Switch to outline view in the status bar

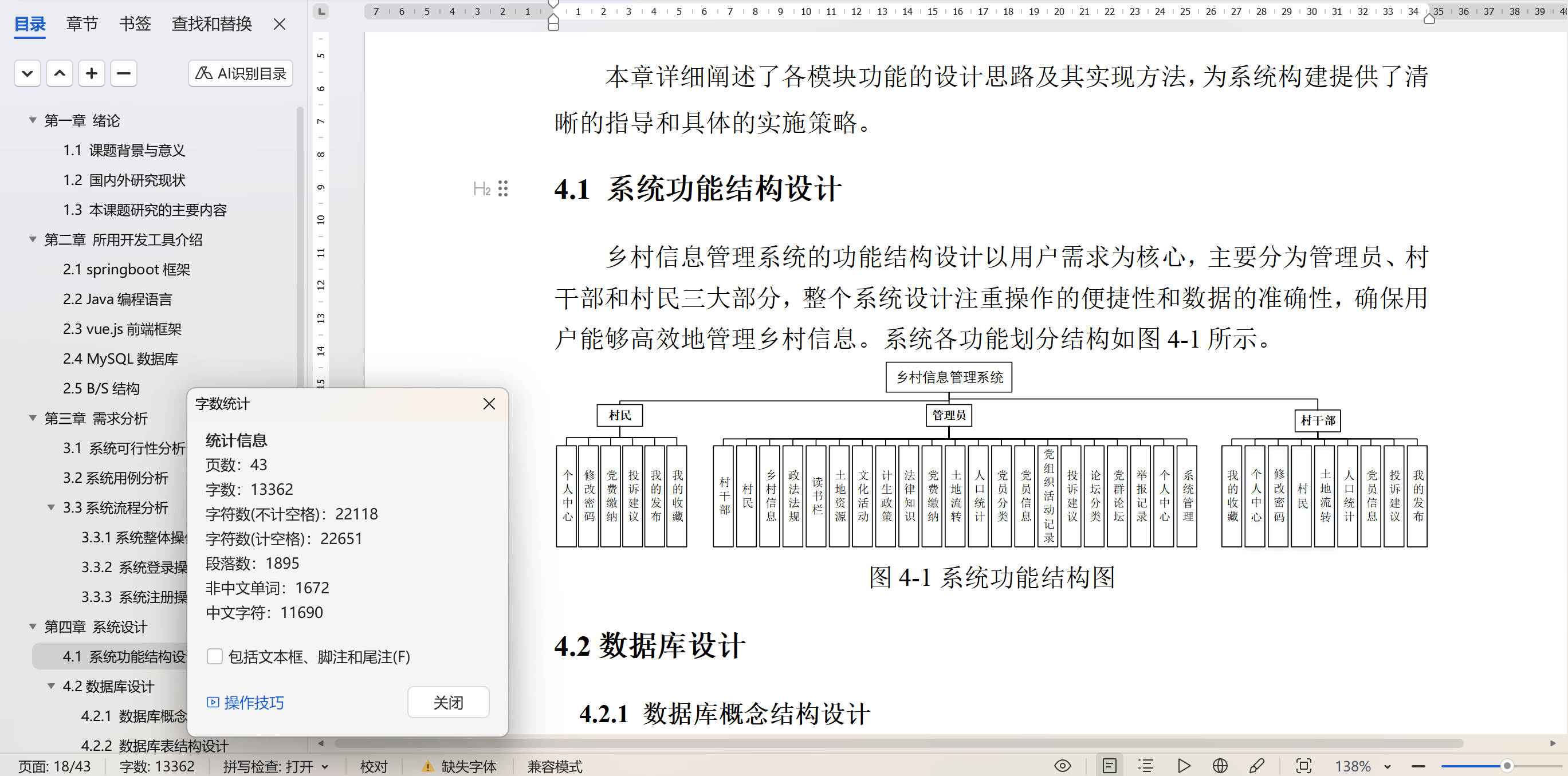1146,766
